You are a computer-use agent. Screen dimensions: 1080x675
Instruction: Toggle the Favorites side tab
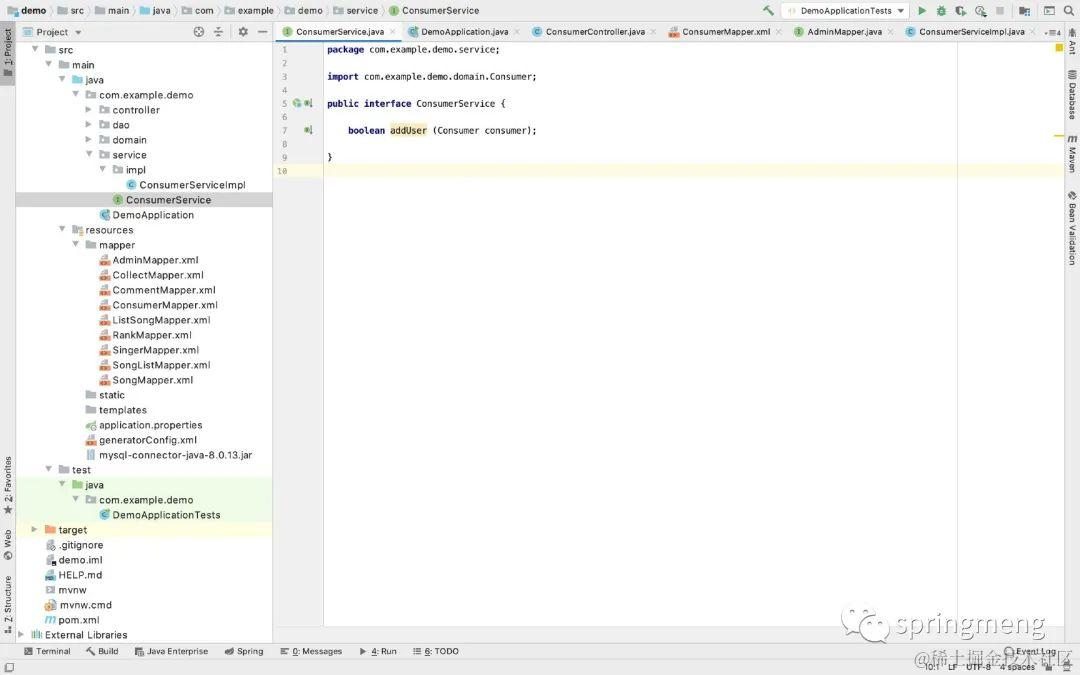pyautogui.click(x=8, y=486)
